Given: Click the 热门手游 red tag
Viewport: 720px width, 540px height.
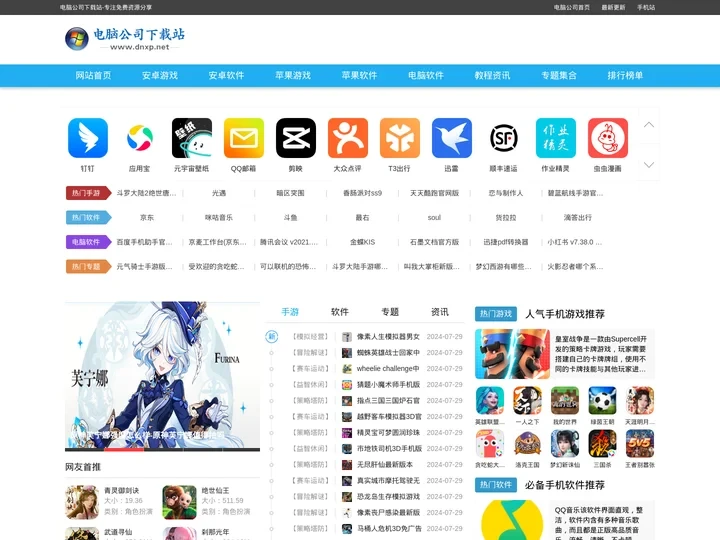Looking at the screenshot, I should coord(88,193).
